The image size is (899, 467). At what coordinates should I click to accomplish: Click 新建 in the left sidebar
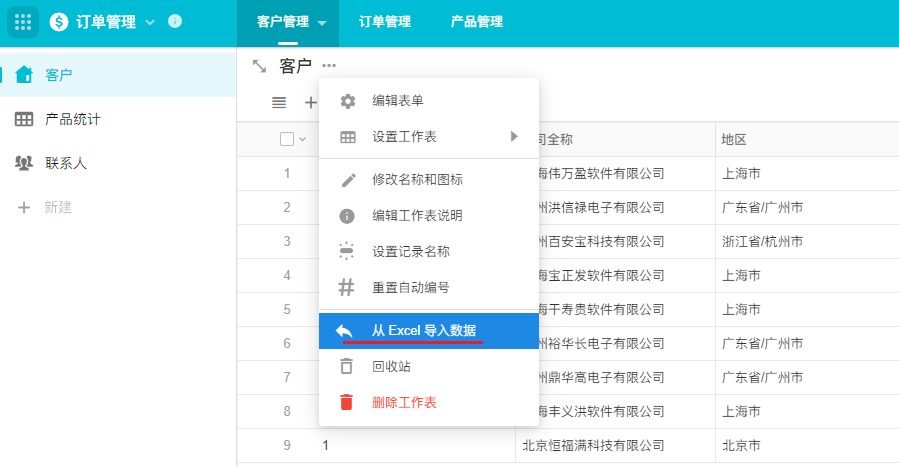[59, 207]
